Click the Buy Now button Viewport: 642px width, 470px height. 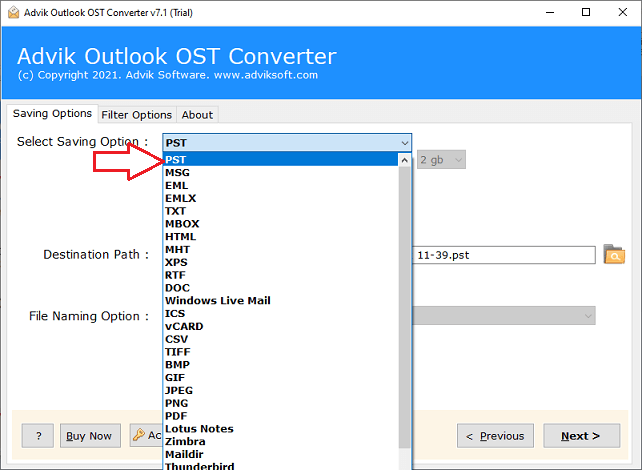pyautogui.click(x=88, y=436)
